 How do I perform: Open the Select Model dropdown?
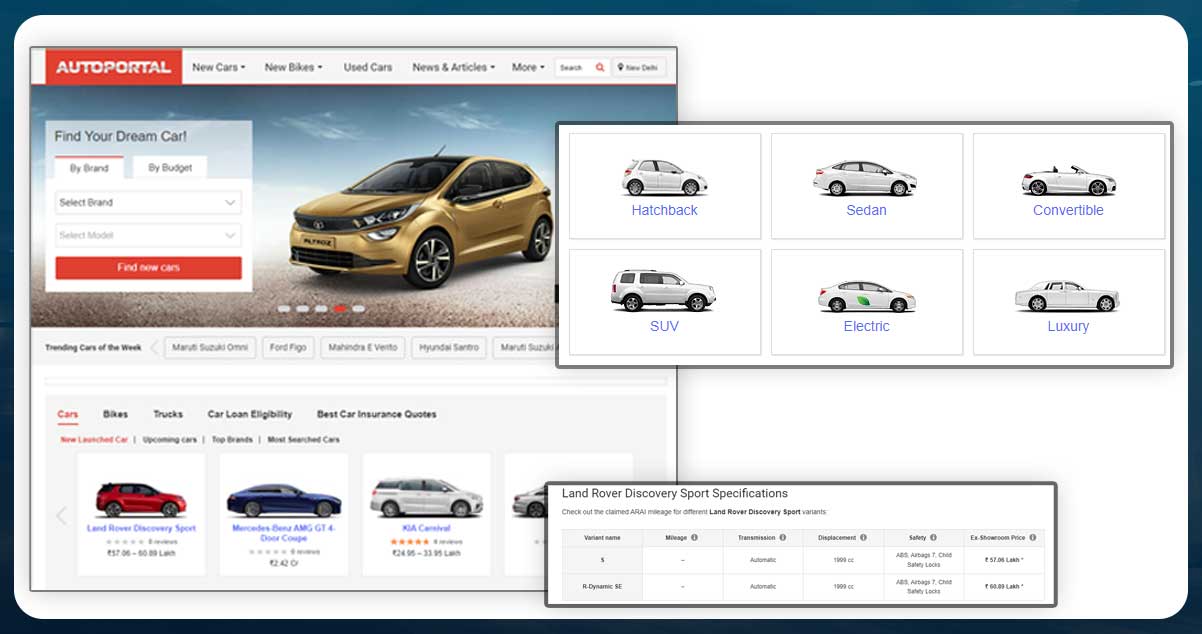pyautogui.click(x=148, y=235)
